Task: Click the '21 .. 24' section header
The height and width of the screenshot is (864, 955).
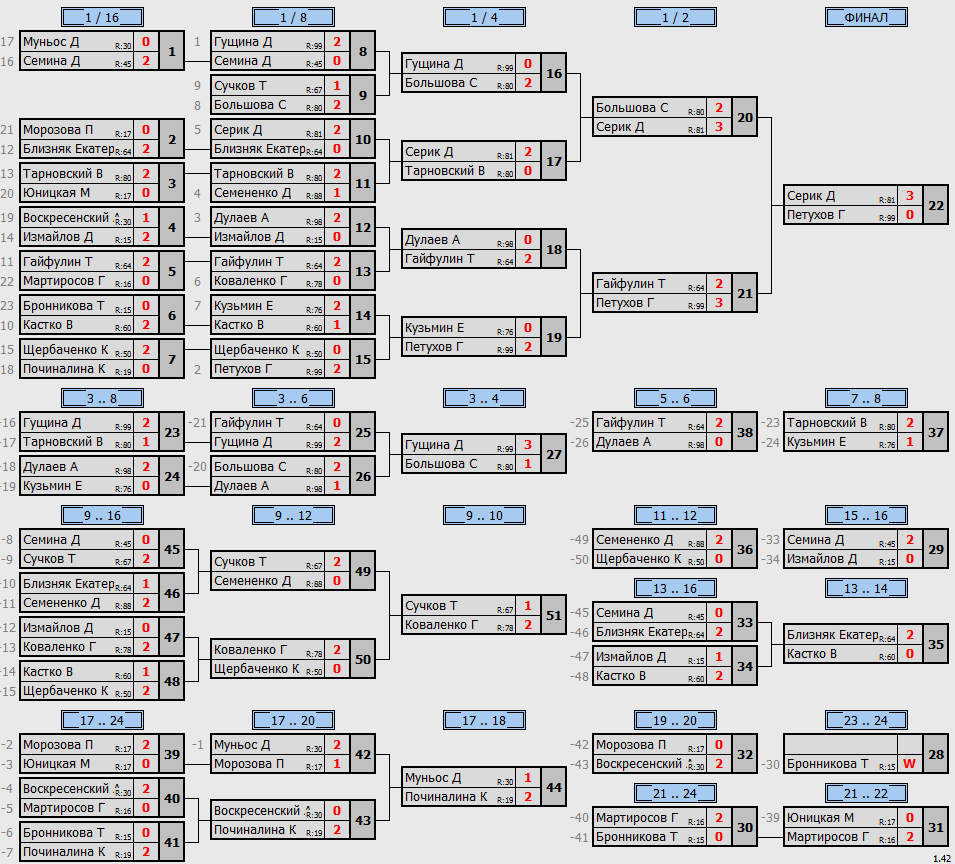Action: click(x=675, y=793)
